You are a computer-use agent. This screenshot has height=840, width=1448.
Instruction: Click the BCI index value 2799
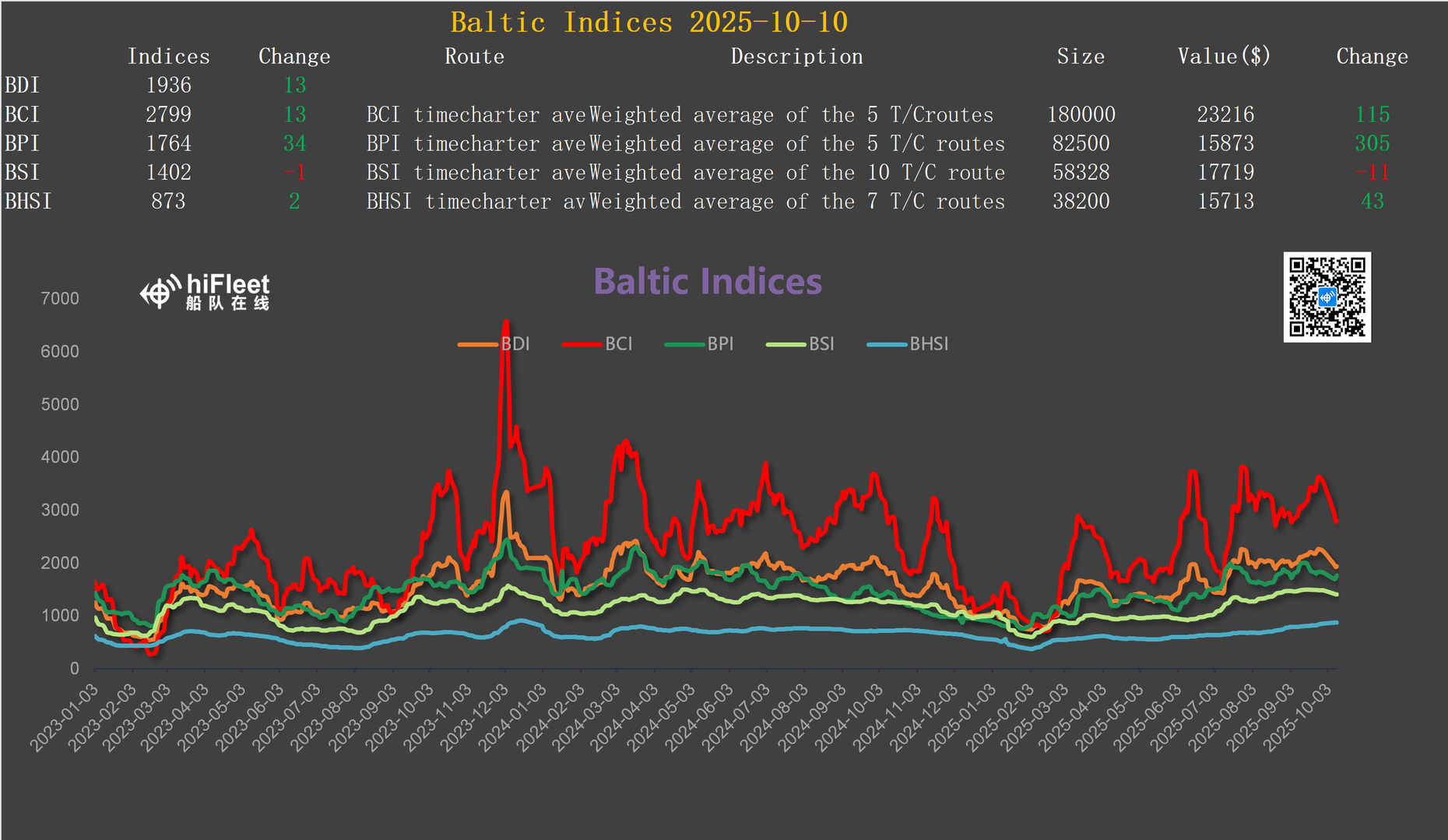tap(168, 114)
